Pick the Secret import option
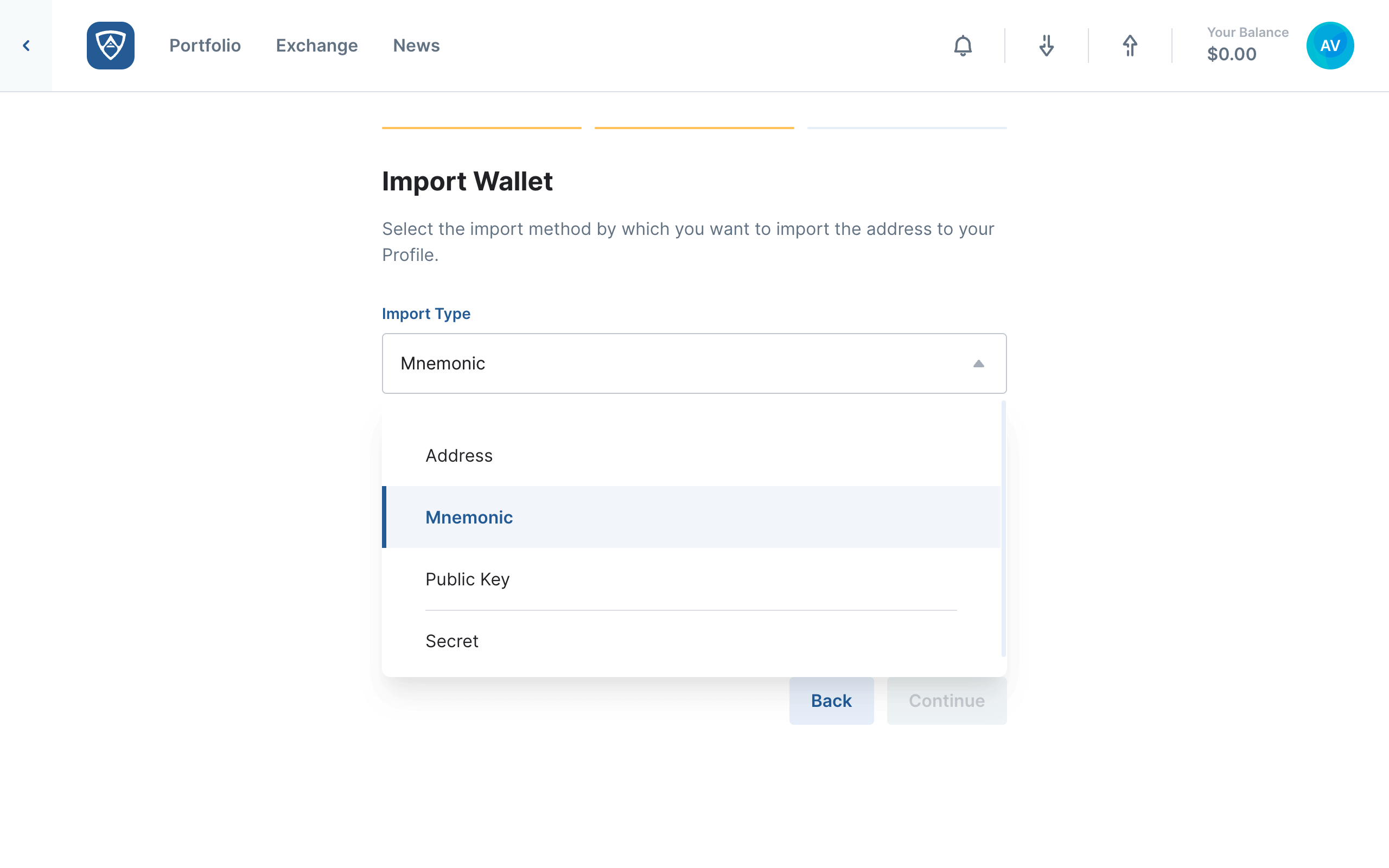This screenshot has width=1389, height=868. [x=691, y=641]
